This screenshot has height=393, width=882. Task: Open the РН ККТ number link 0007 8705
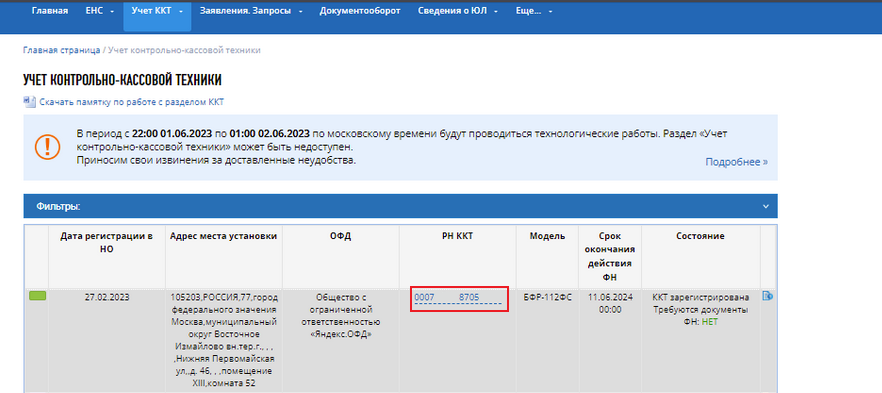click(457, 297)
